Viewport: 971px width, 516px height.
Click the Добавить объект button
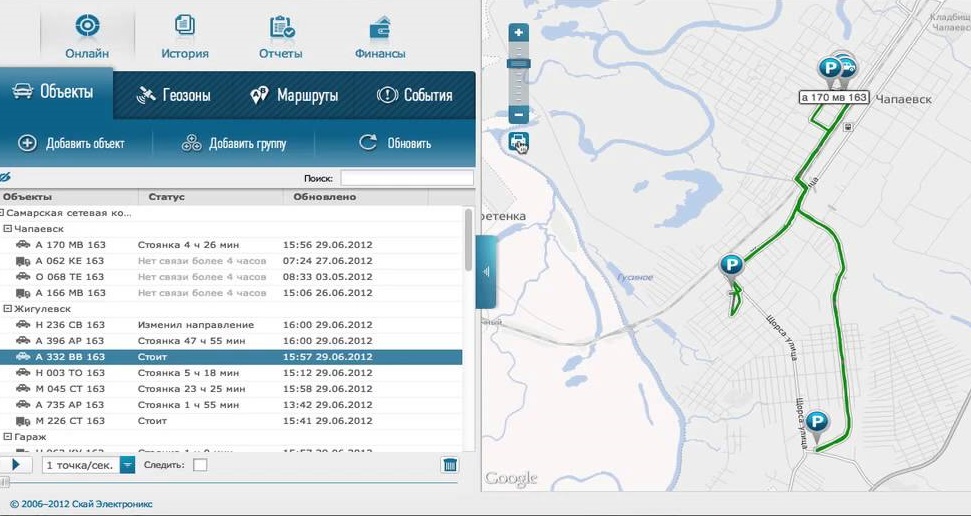coord(71,144)
